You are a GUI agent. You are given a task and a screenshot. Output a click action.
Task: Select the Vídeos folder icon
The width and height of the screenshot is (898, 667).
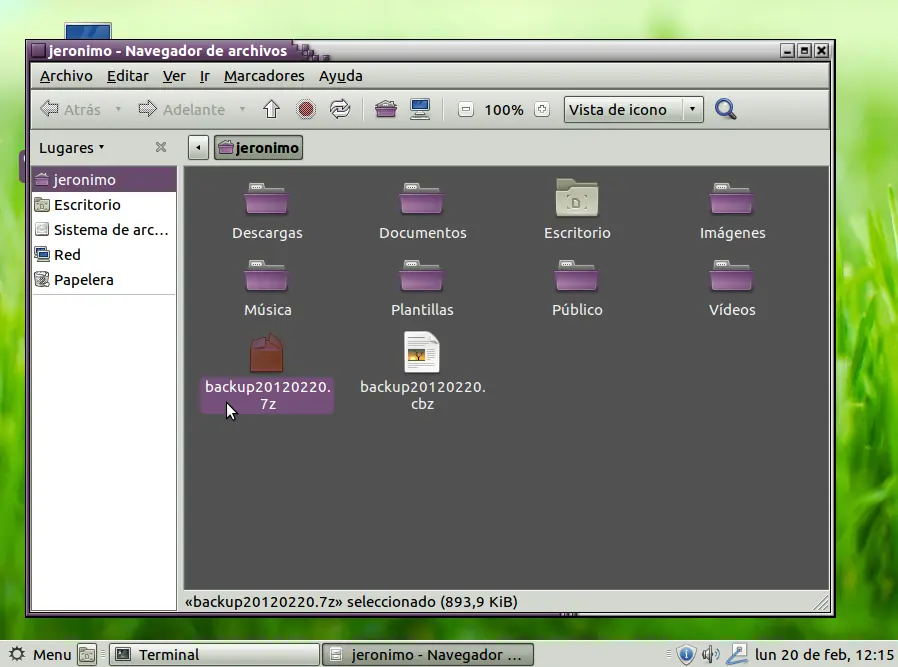pyautogui.click(x=732, y=275)
